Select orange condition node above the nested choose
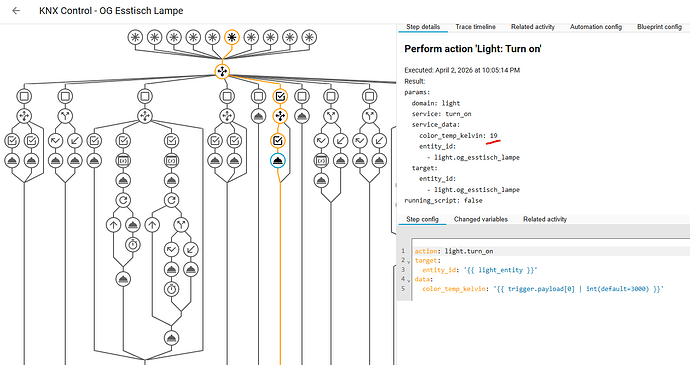Image resolution: width=690 pixels, height=365 pixels. tap(280, 96)
